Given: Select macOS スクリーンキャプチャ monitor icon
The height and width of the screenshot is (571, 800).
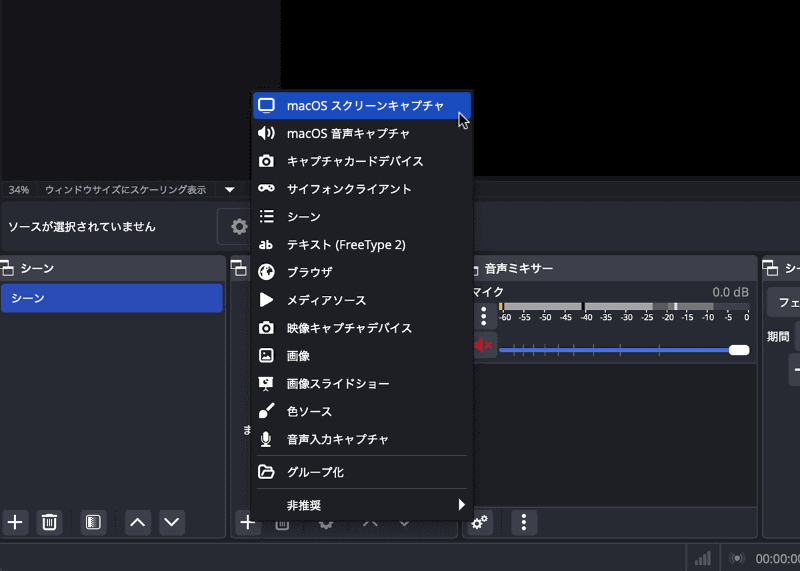Looking at the screenshot, I should click(x=266, y=106).
